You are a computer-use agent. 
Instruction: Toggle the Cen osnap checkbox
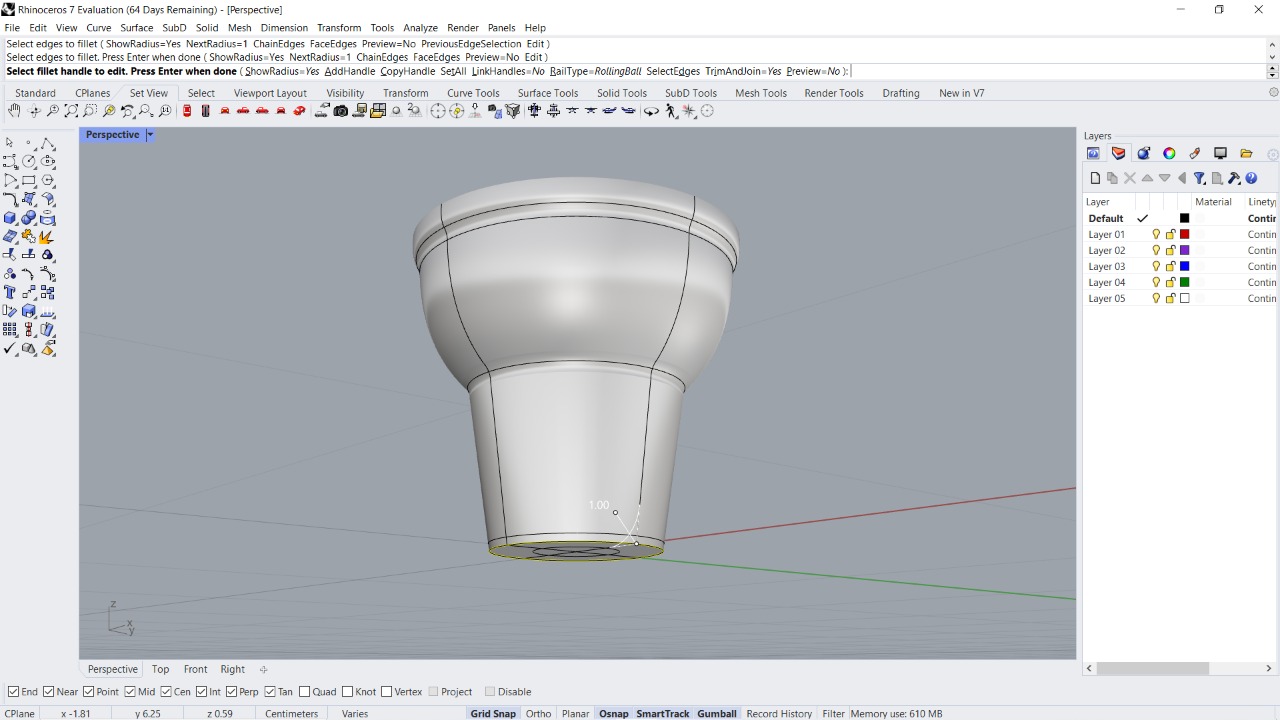[165, 692]
